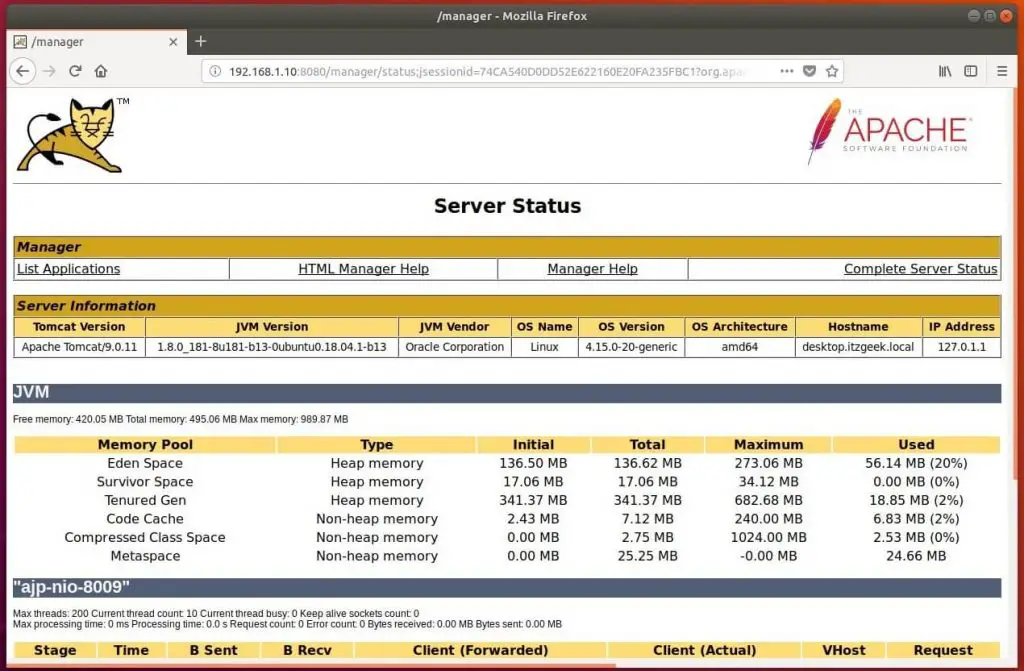Click the VHost column header
Image resolution: width=1024 pixels, height=671 pixels.
pyautogui.click(x=843, y=650)
